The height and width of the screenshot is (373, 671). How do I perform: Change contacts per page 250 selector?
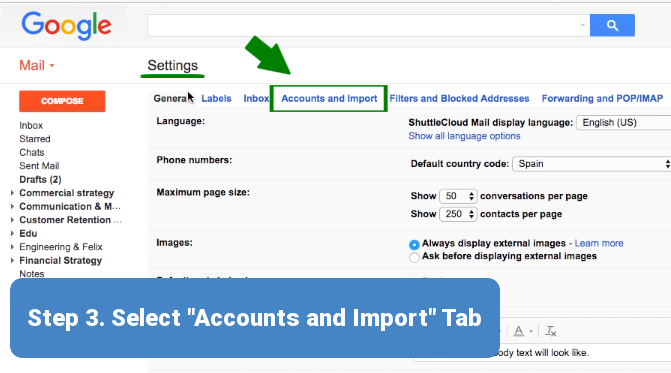(458, 214)
